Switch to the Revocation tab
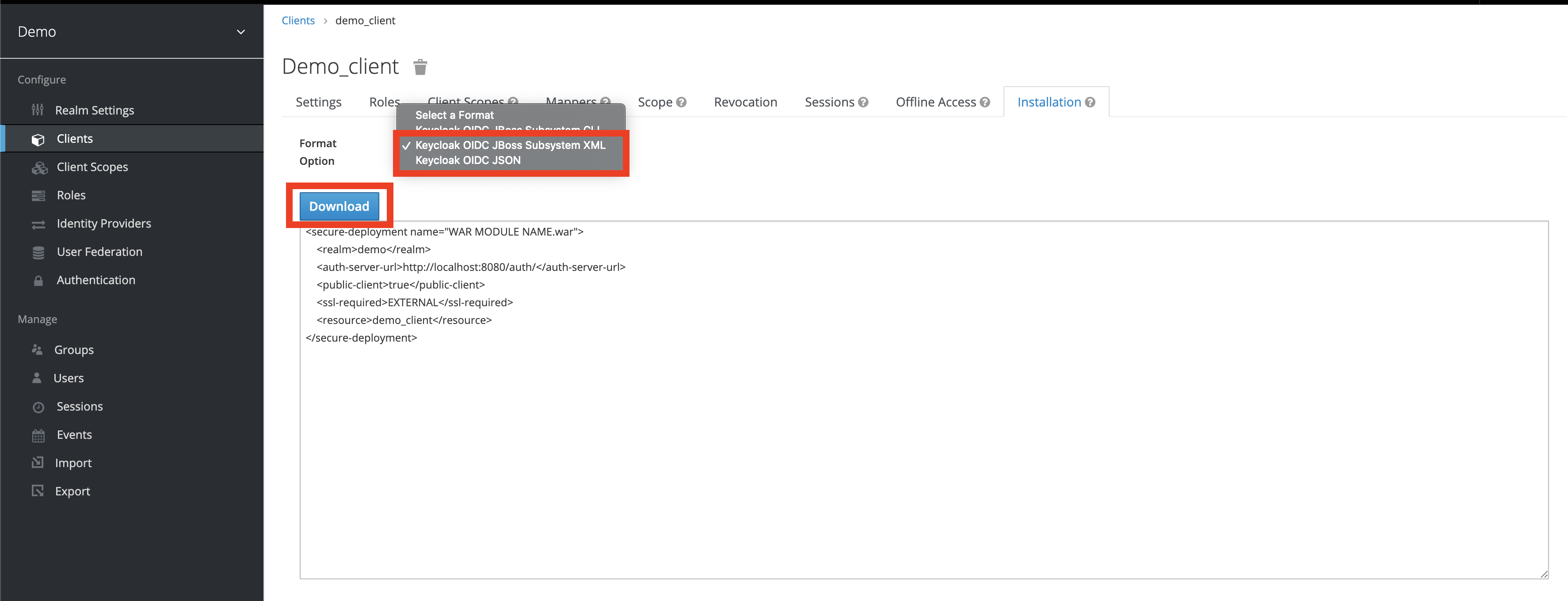 click(745, 102)
